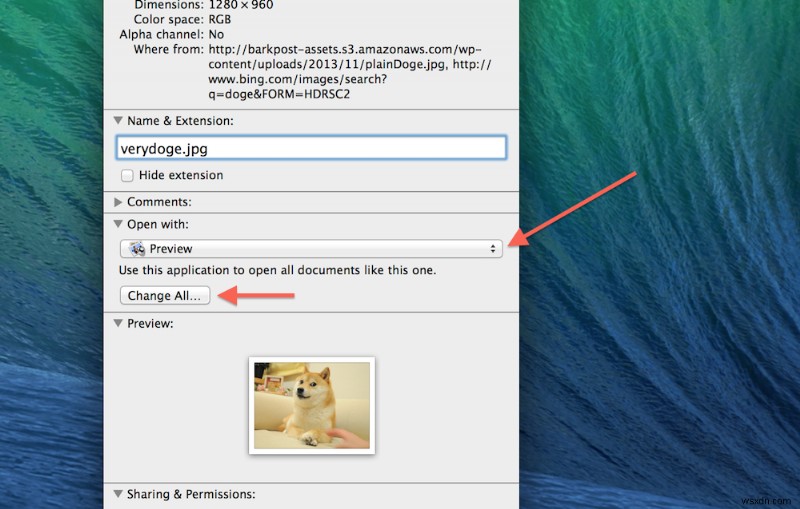Collapse the Sharing & Permissions section

pyautogui.click(x=118, y=494)
